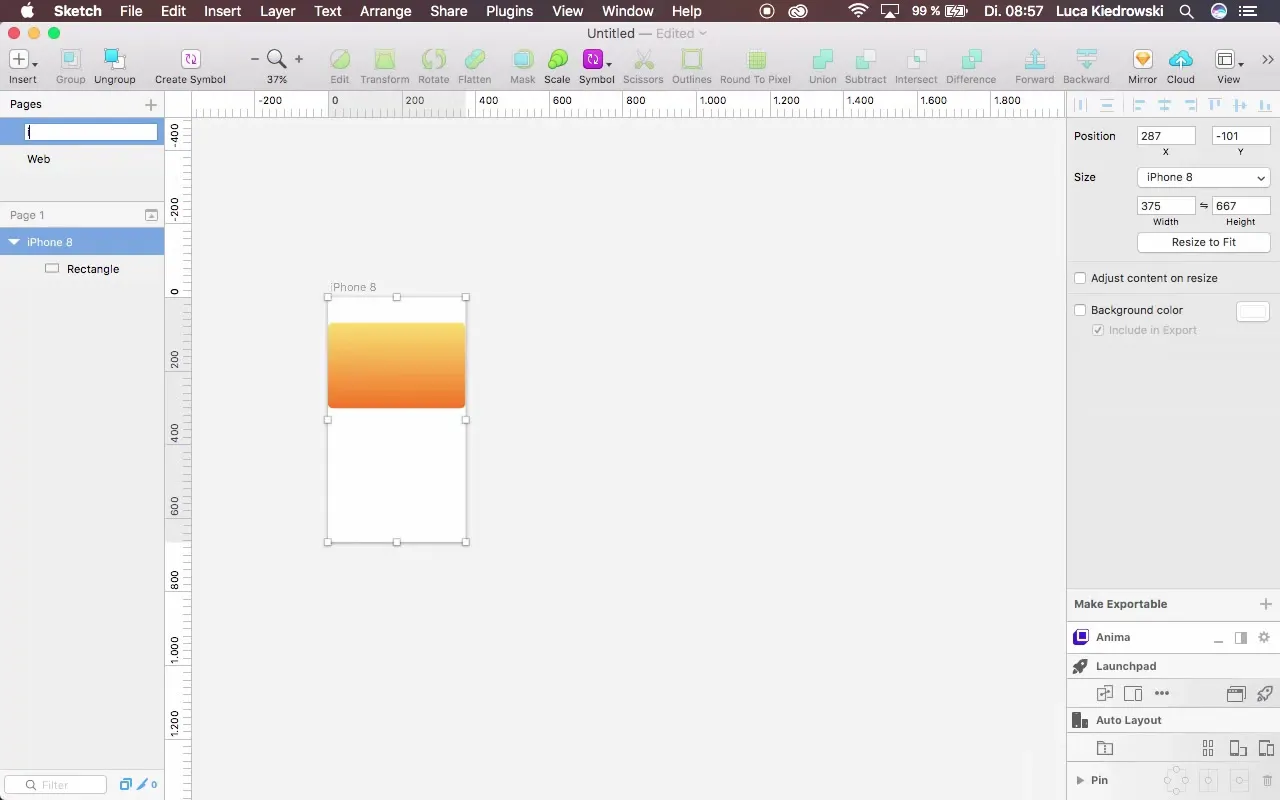1280x800 pixels.
Task: Open the Insert menu in menu bar
Action: [x=222, y=11]
